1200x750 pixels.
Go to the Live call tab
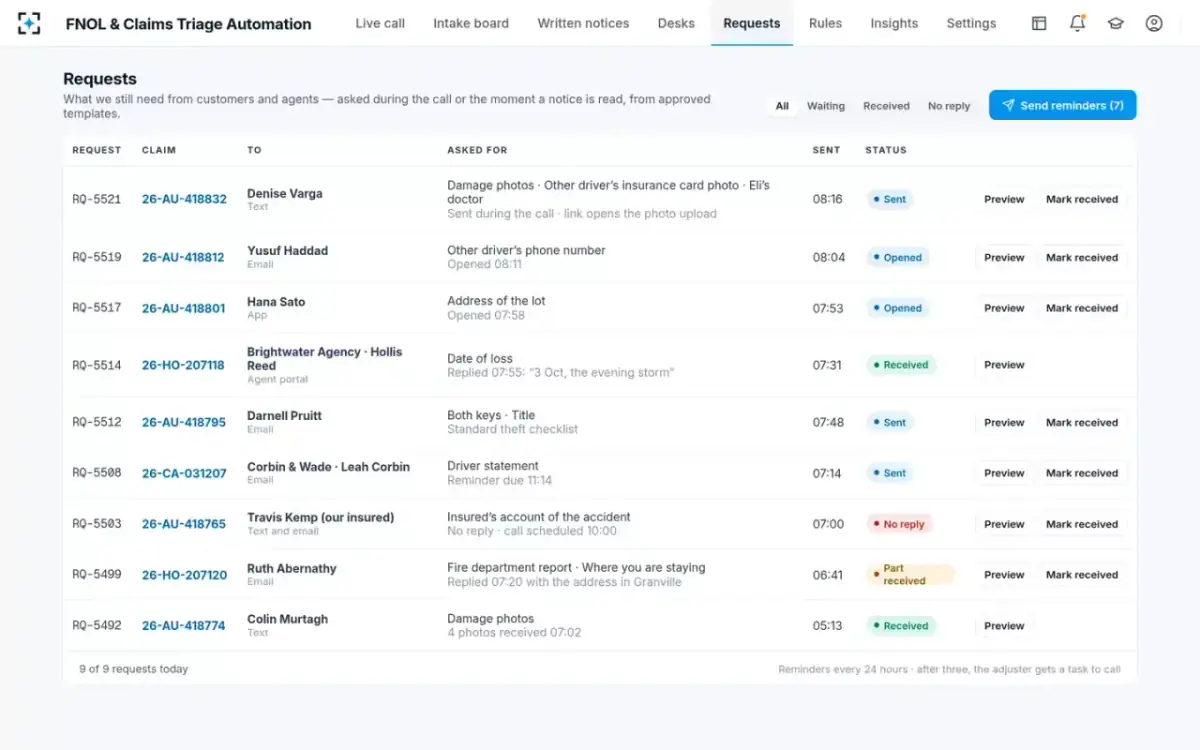[380, 23]
